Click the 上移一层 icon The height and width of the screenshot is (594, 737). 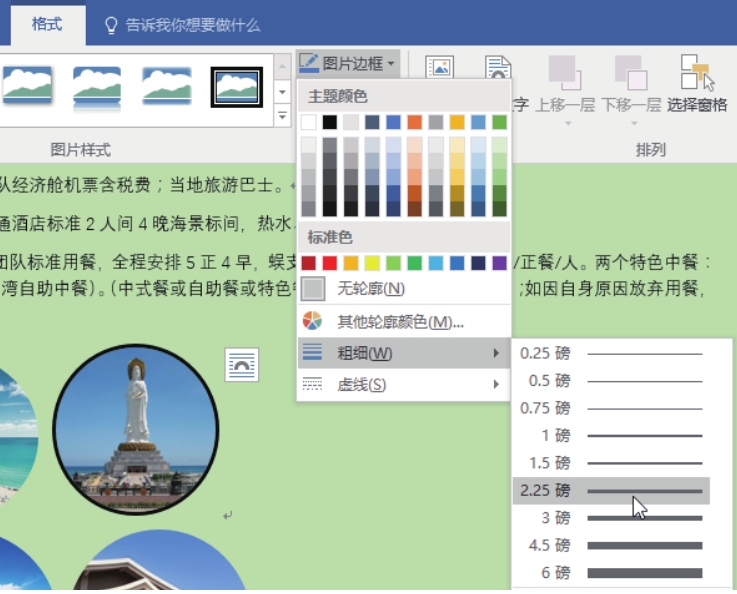(565, 72)
